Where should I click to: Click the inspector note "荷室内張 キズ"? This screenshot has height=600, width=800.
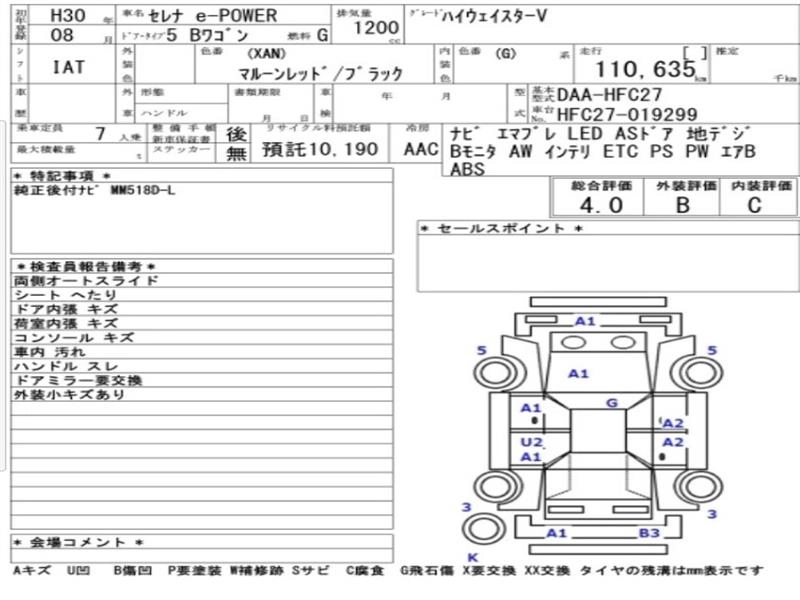66,323
